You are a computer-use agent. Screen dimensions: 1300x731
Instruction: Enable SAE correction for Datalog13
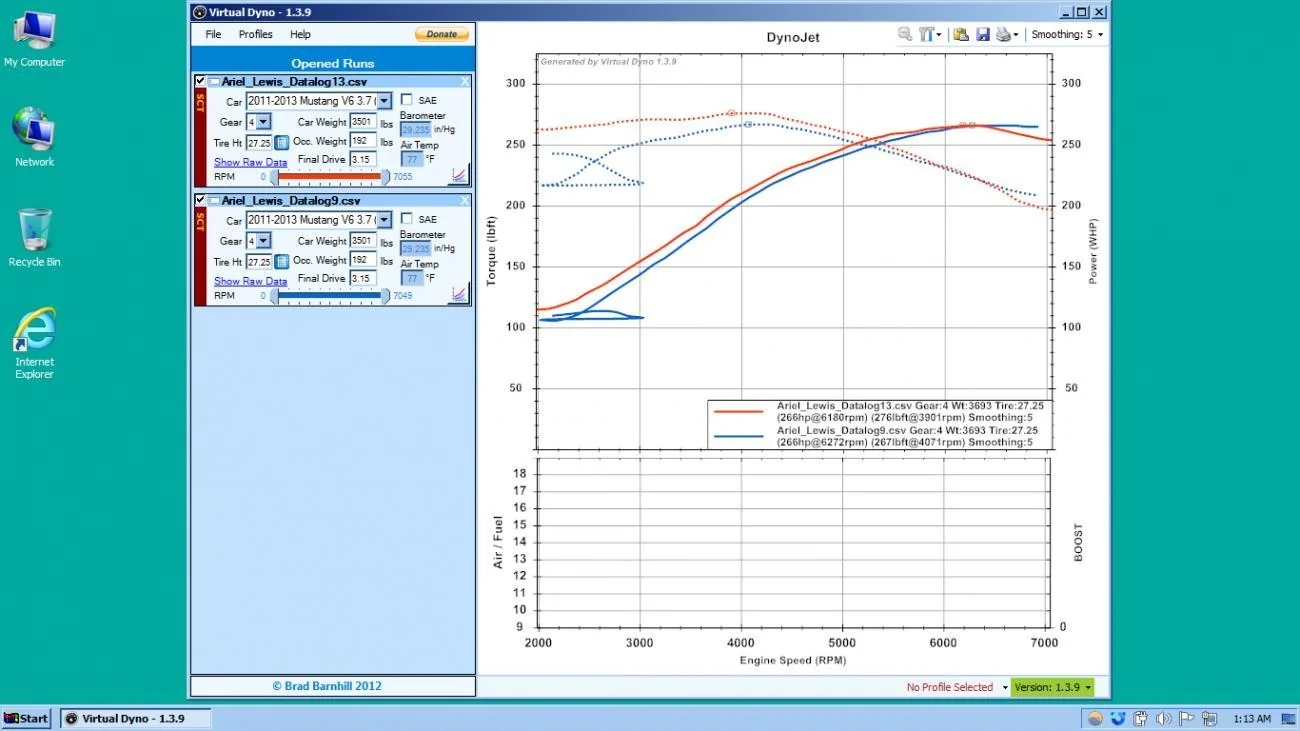point(407,100)
